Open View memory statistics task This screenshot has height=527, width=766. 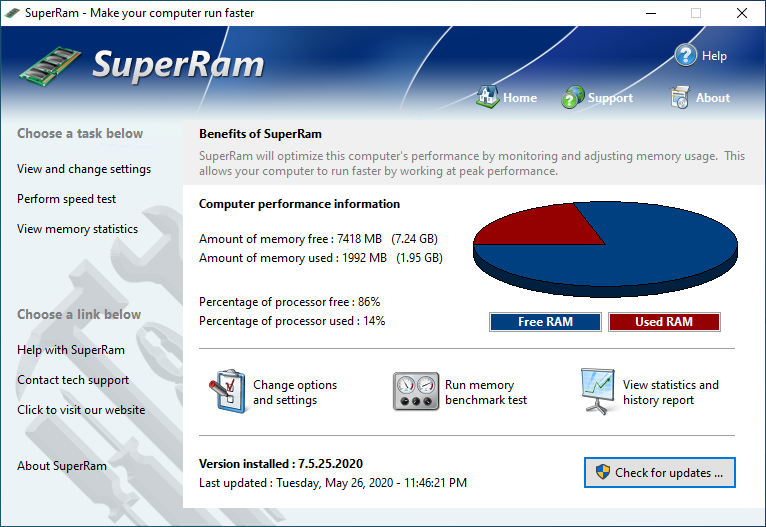pyautogui.click(x=78, y=229)
